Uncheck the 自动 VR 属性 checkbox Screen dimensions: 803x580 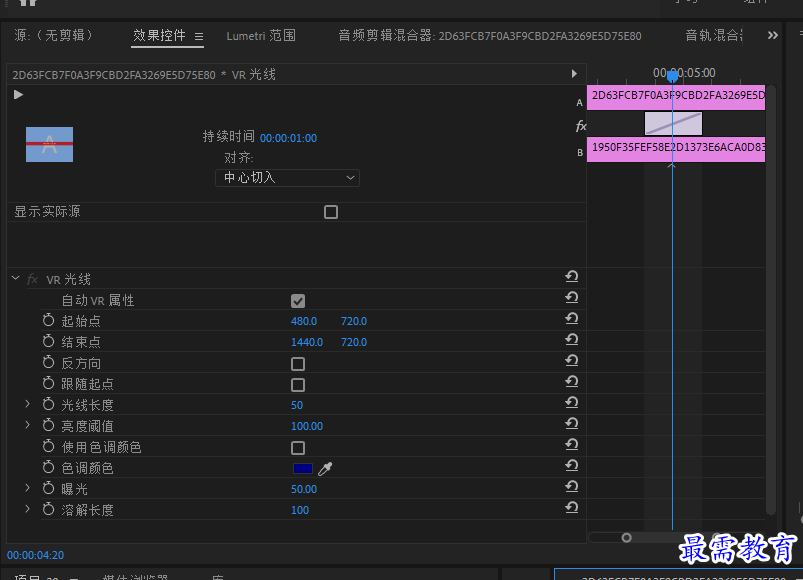(x=298, y=301)
